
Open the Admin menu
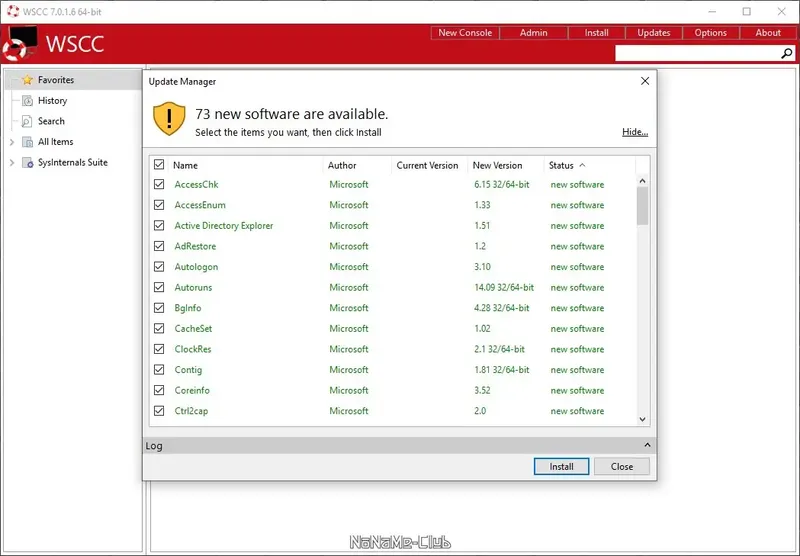(x=533, y=33)
